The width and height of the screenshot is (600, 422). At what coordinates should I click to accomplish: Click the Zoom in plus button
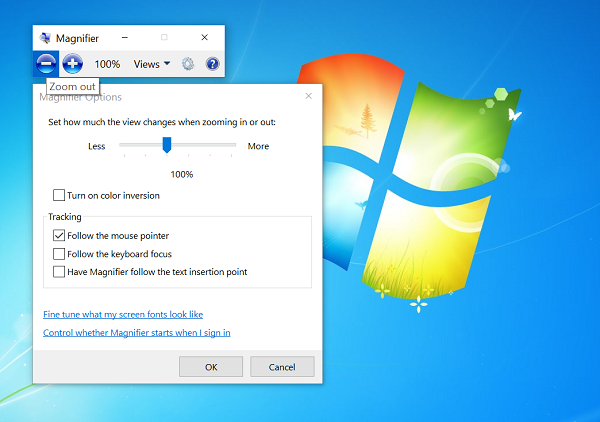pos(72,64)
